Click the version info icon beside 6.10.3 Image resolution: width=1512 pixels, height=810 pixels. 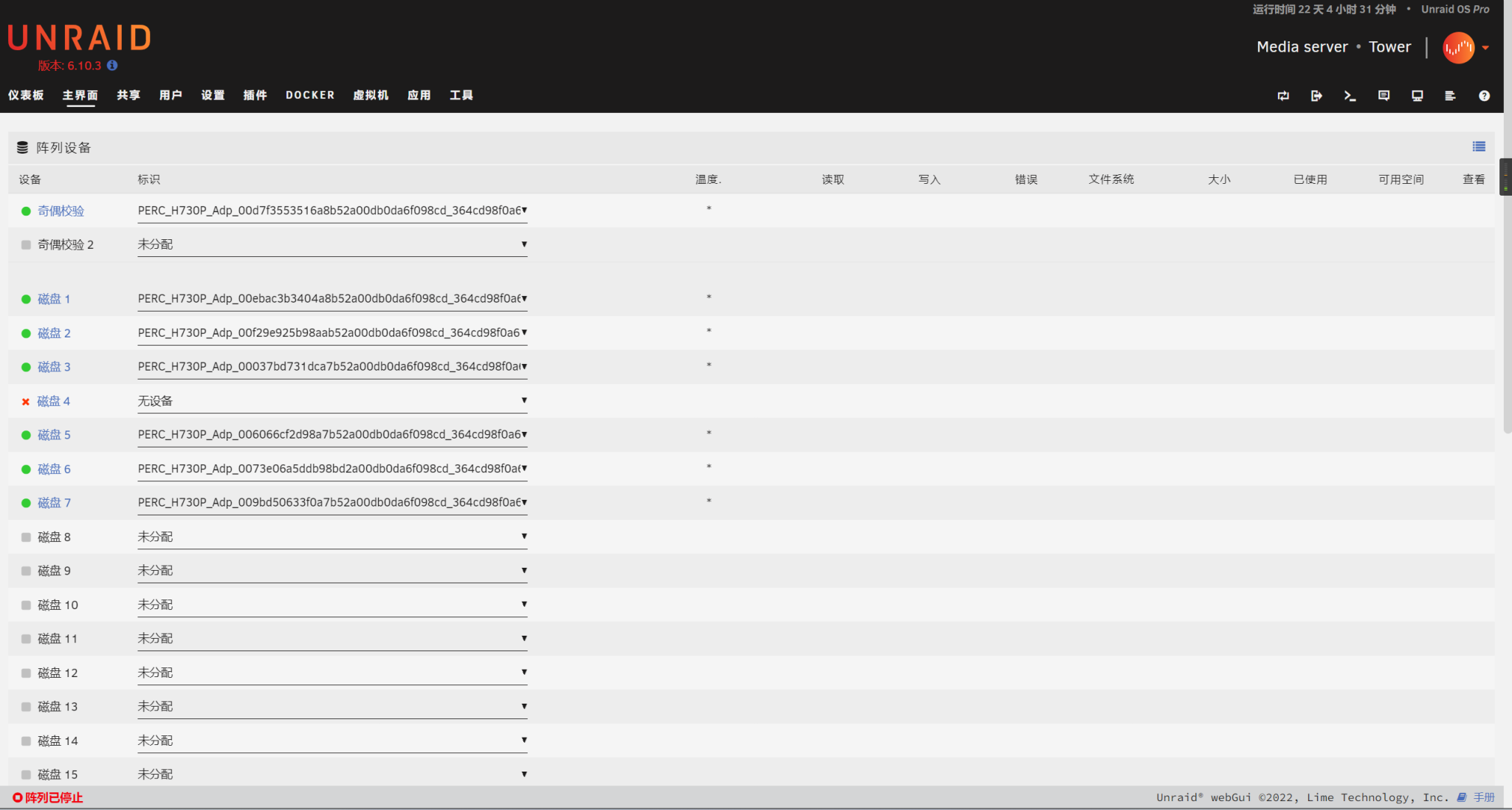112,66
